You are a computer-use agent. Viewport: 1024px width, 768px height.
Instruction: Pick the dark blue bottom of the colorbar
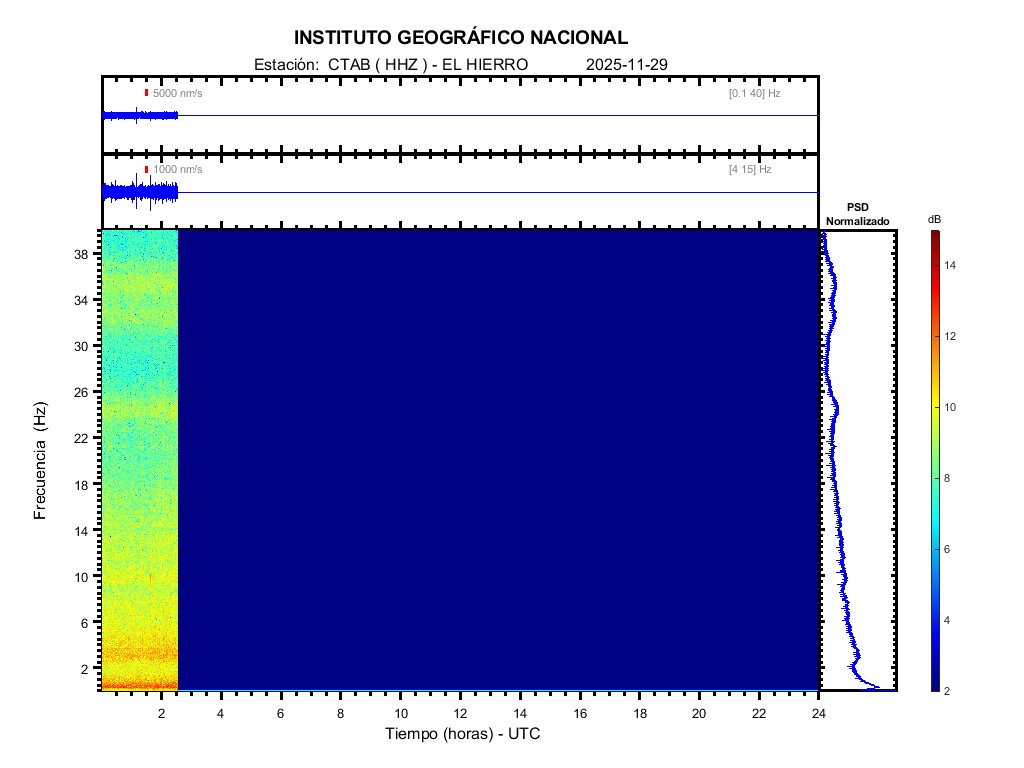[934, 686]
